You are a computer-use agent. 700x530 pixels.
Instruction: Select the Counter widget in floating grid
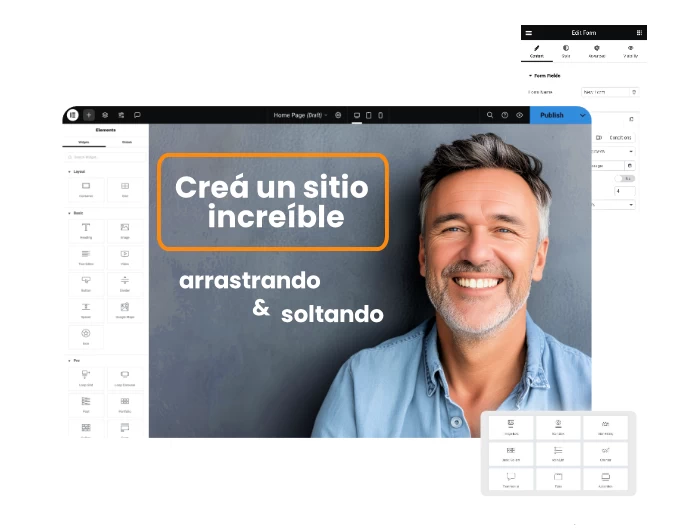point(605,454)
